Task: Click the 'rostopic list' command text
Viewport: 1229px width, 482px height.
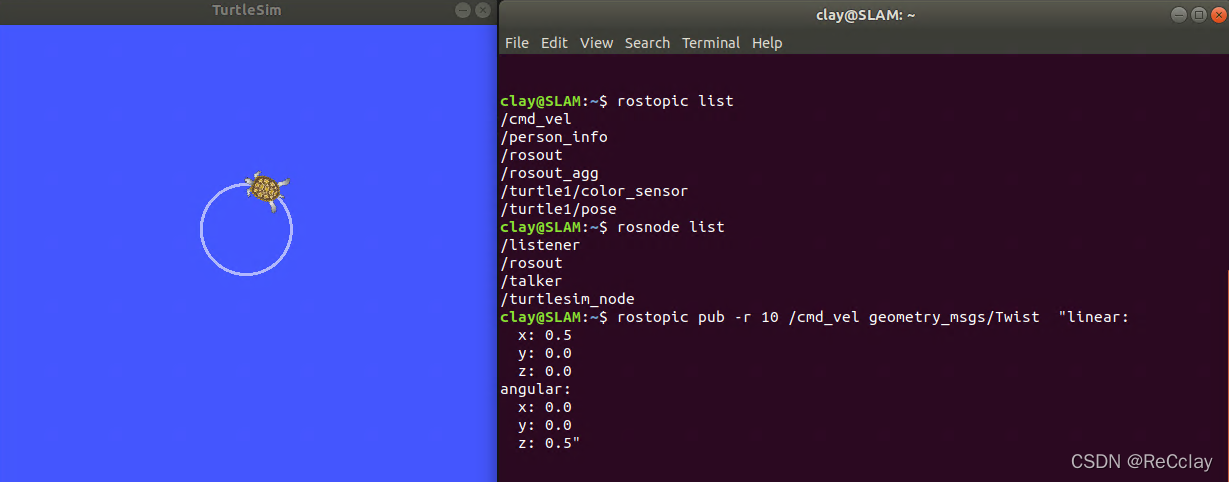Action: (x=675, y=101)
